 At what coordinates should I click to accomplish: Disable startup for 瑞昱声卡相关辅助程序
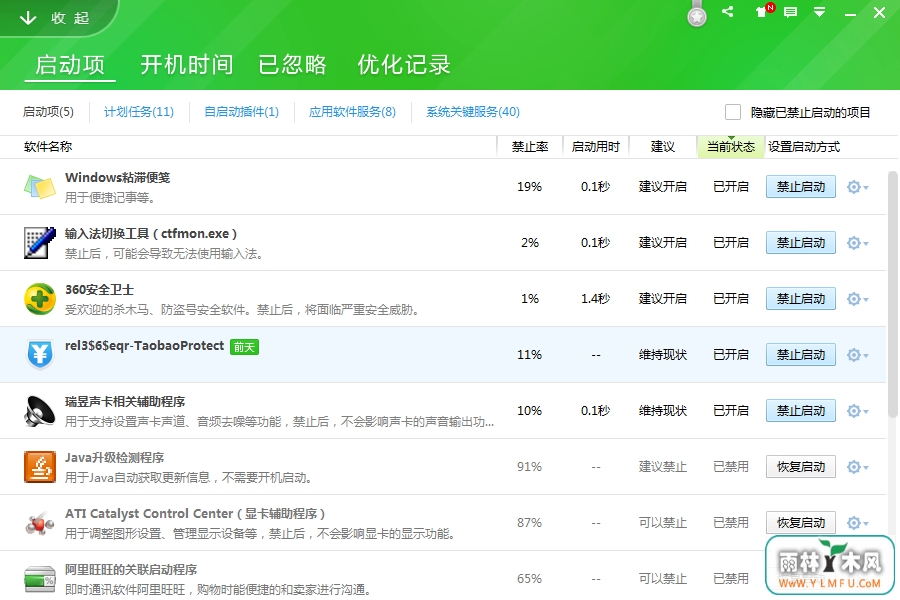point(801,411)
